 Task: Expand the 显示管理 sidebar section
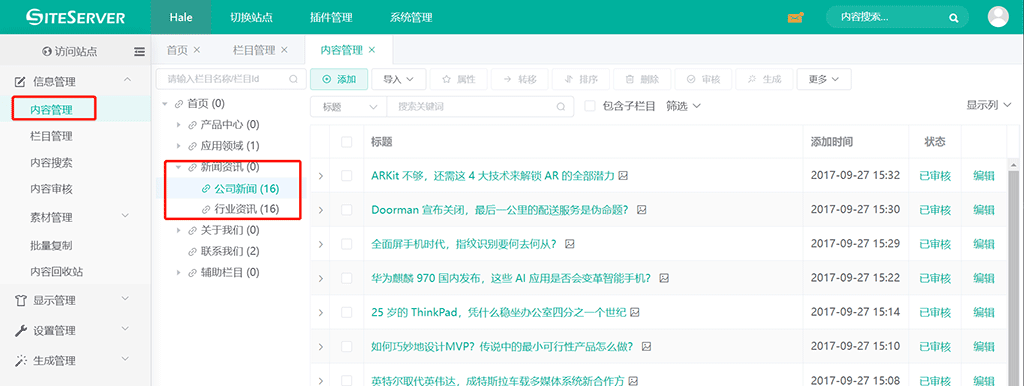75,300
